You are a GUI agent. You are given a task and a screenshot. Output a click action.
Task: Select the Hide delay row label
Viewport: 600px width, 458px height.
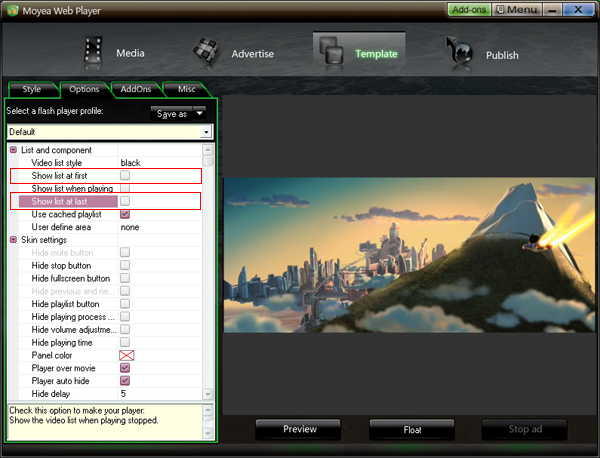pyautogui.click(x=51, y=394)
